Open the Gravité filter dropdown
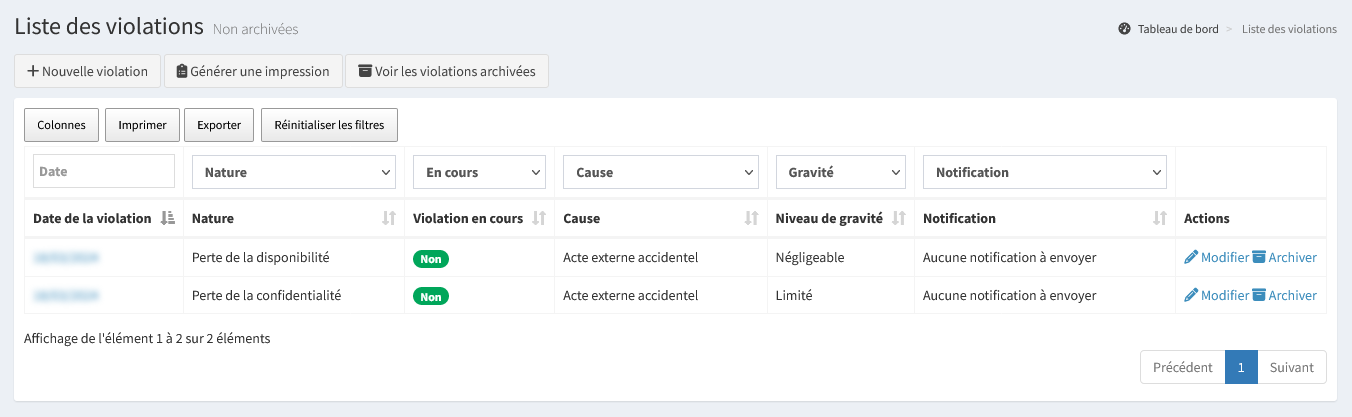 tap(840, 172)
